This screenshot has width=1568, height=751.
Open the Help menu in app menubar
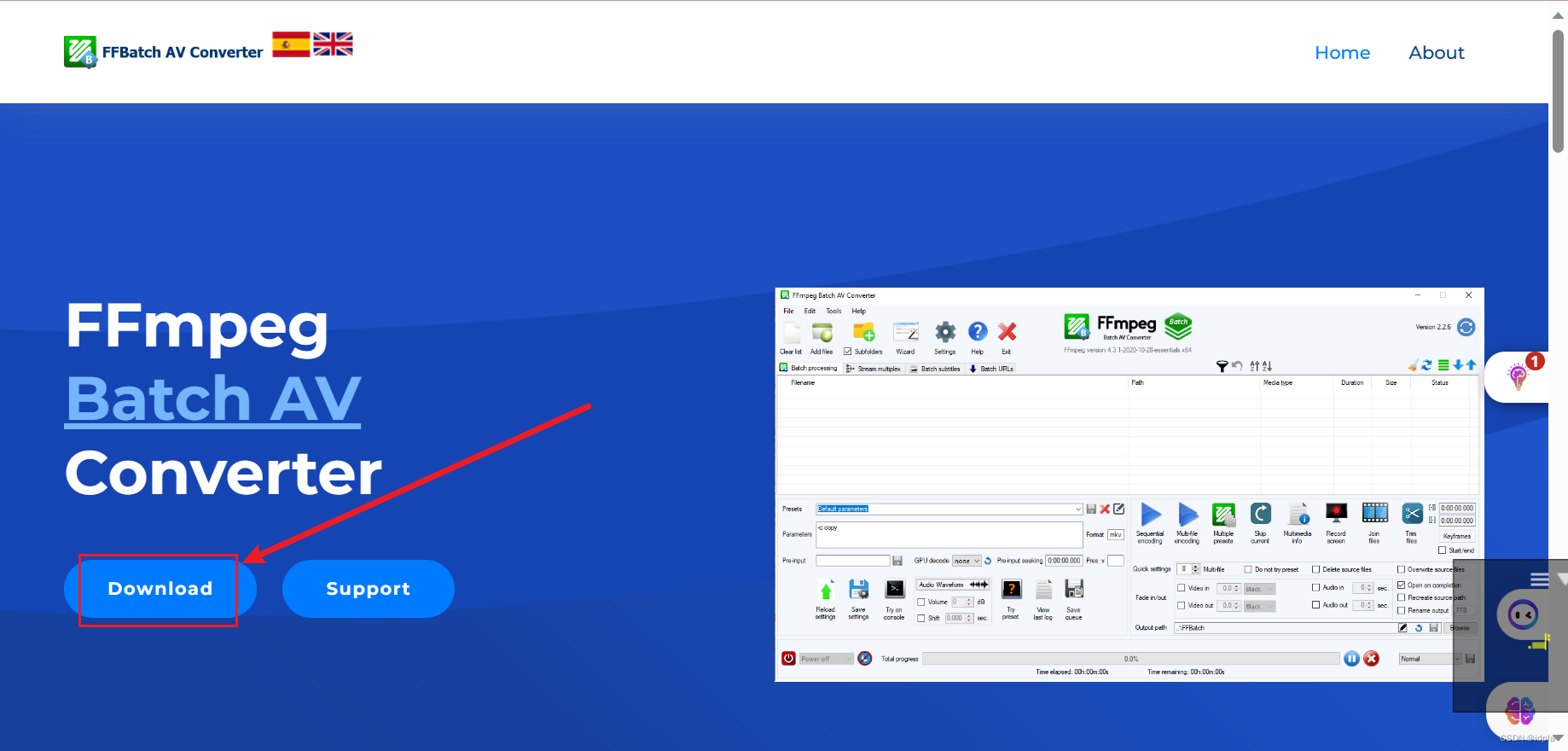pos(858,311)
